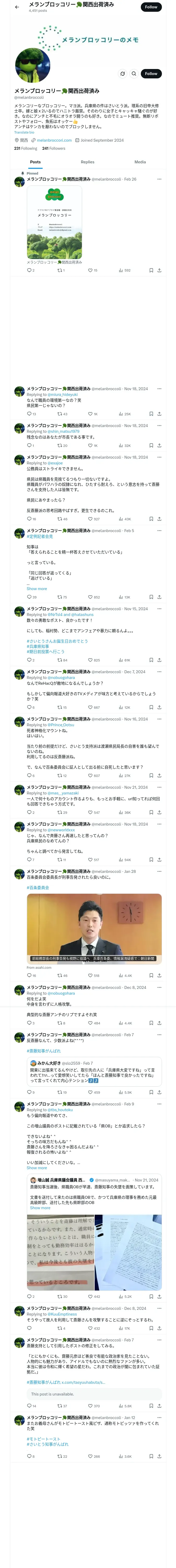The height and width of the screenshot is (1568, 176).
Task: Share the pinned Feb 26 post
Action: pos(159,270)
